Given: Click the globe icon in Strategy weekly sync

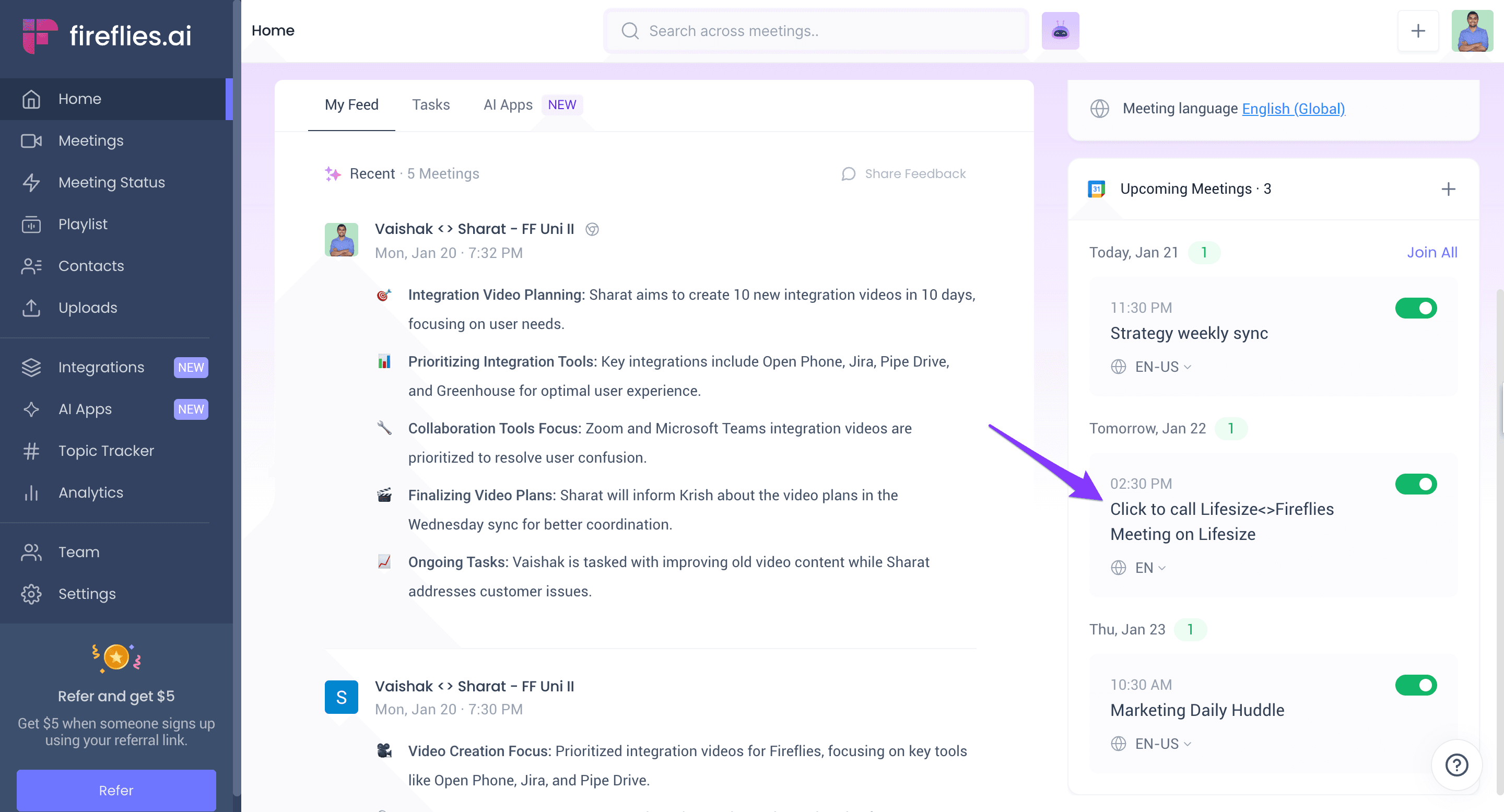Looking at the screenshot, I should click(1118, 367).
